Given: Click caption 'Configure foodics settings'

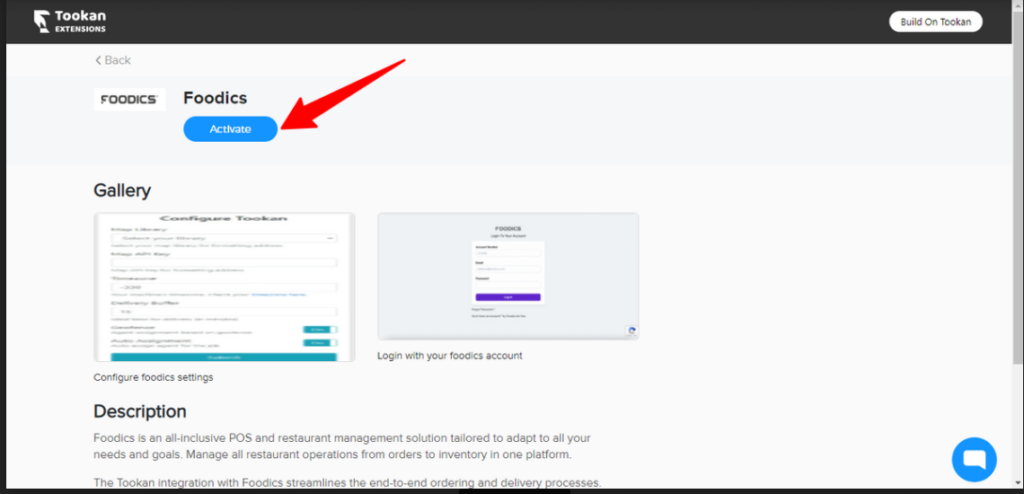Looking at the screenshot, I should point(153,378).
